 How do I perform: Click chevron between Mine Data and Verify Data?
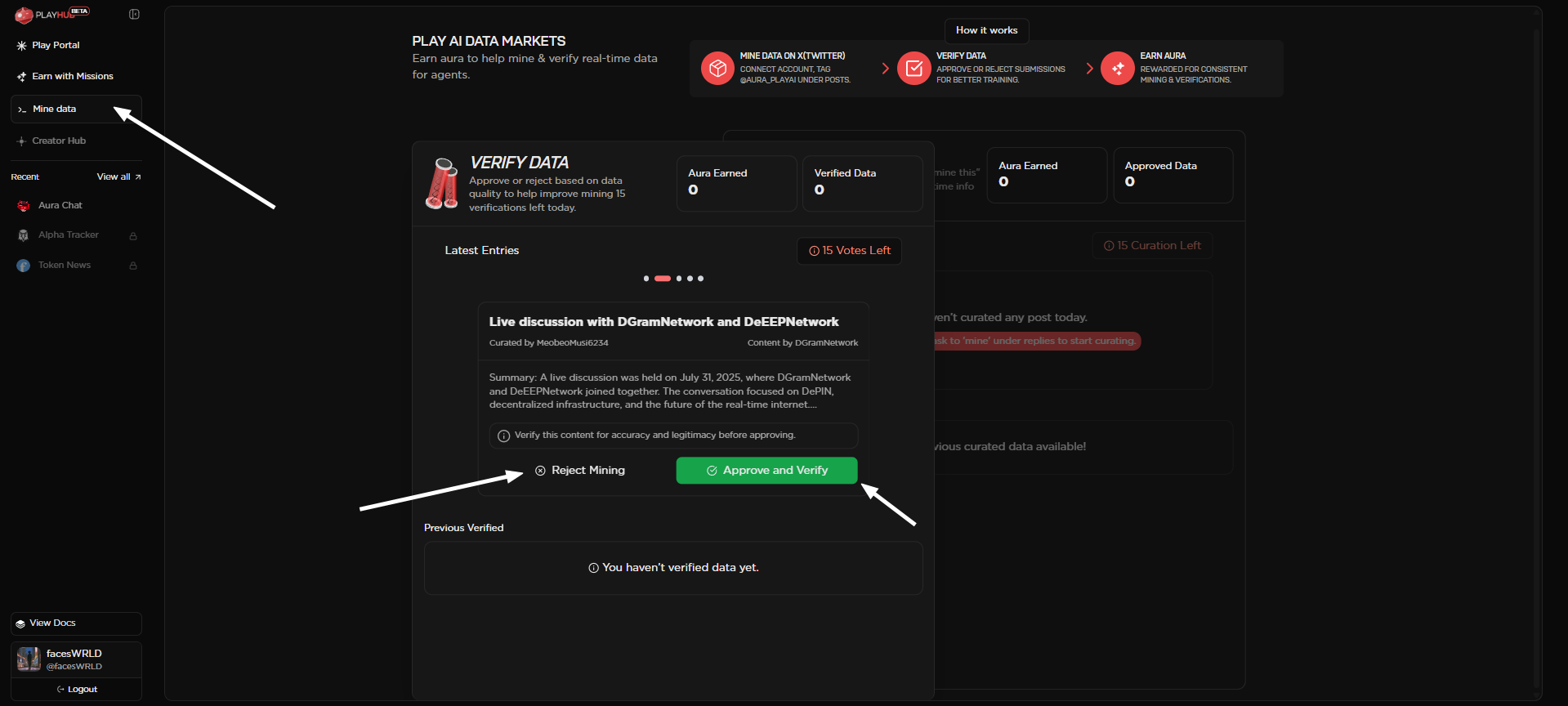(x=886, y=69)
